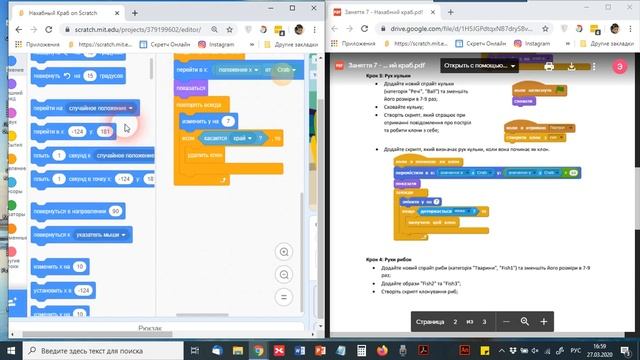This screenshot has width=640, height=360.
Task: Open Instagram bookmark in Drive window
Action: click(x=532, y=43)
